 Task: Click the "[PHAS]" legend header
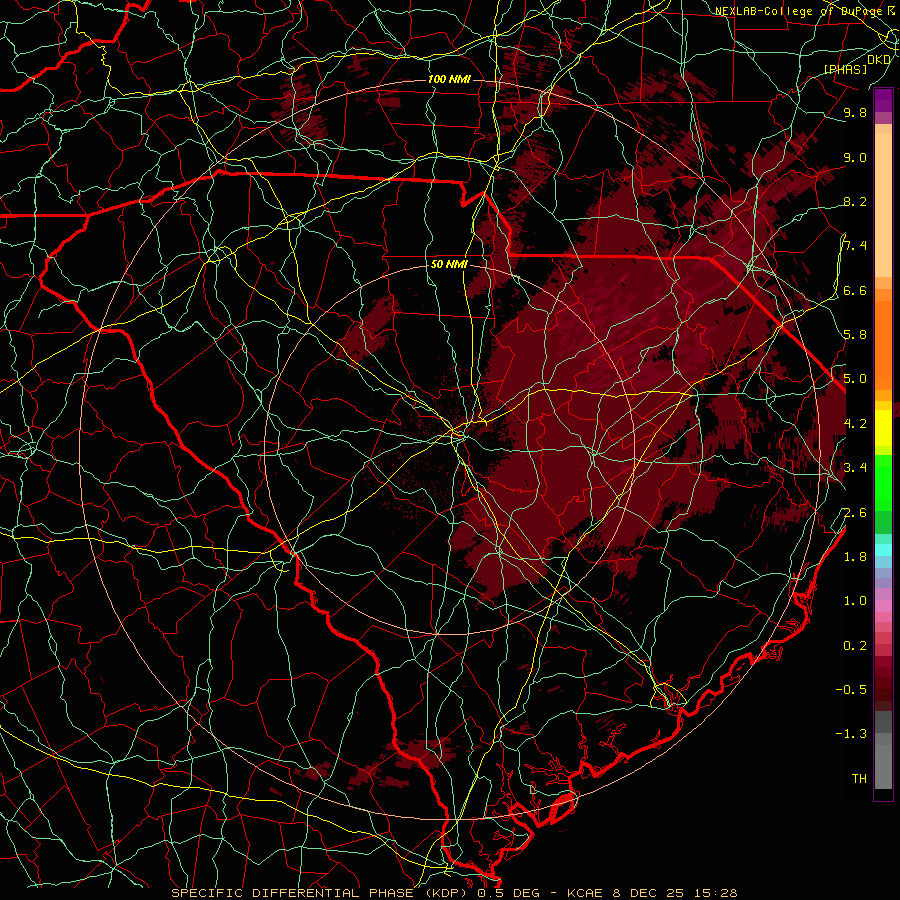[x=846, y=69]
